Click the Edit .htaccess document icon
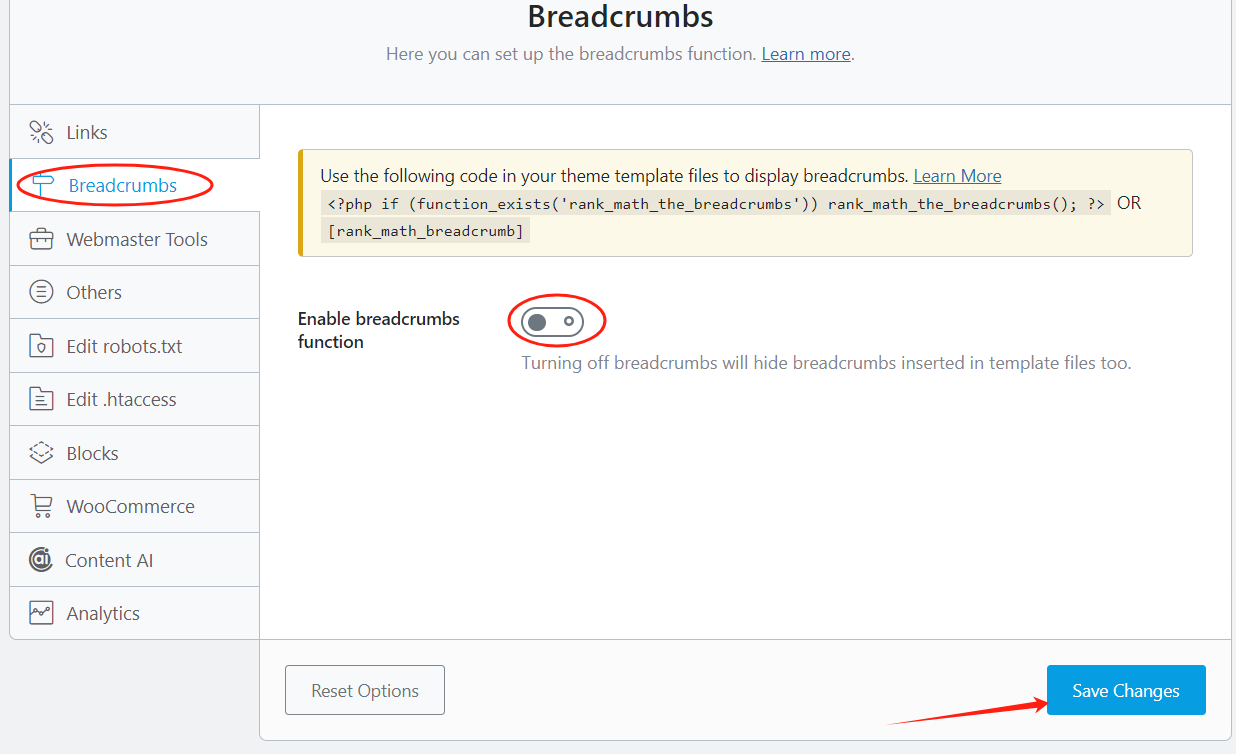The height and width of the screenshot is (754, 1236). [41, 399]
